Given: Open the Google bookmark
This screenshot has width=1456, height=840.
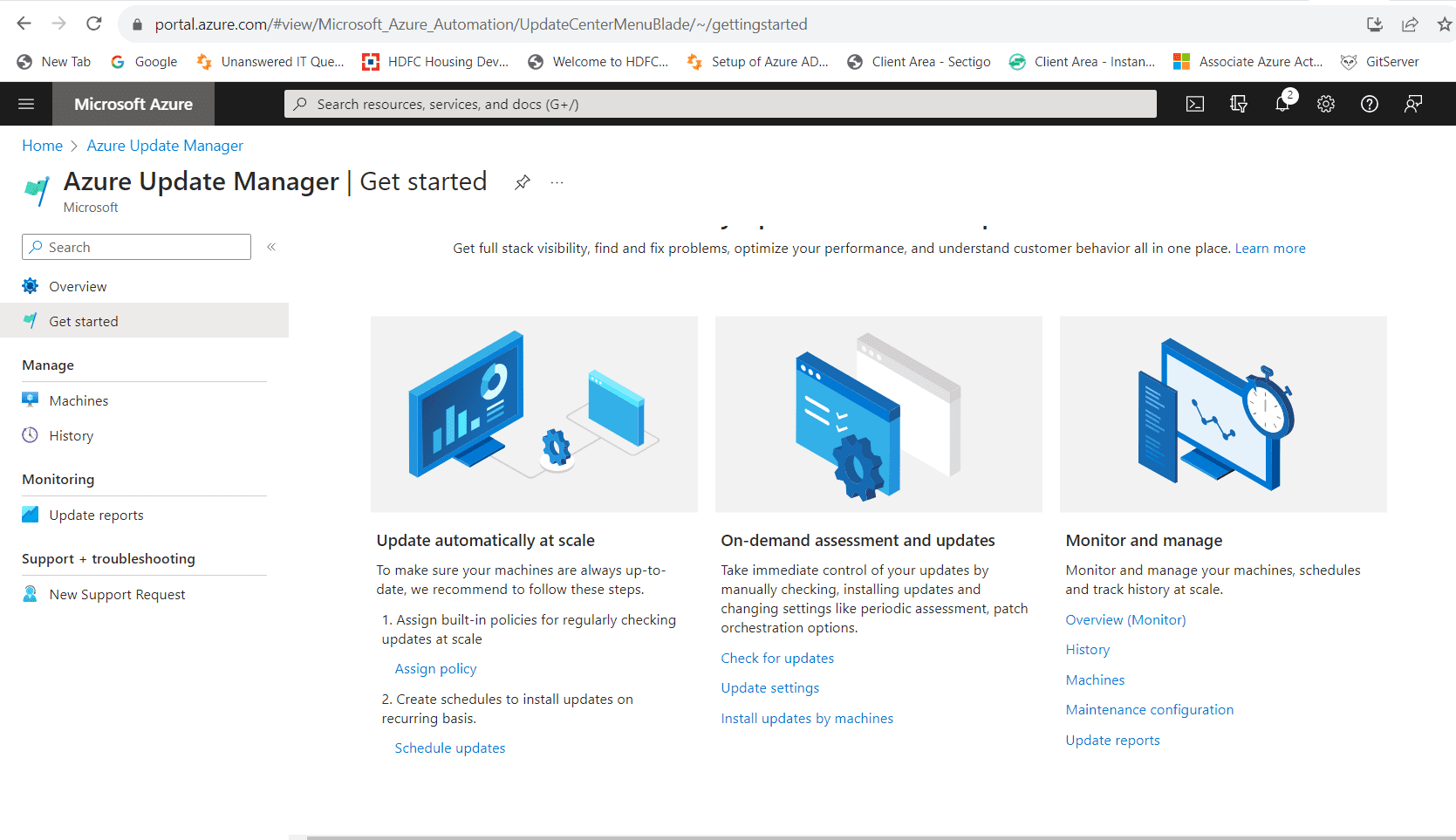Looking at the screenshot, I should [144, 62].
